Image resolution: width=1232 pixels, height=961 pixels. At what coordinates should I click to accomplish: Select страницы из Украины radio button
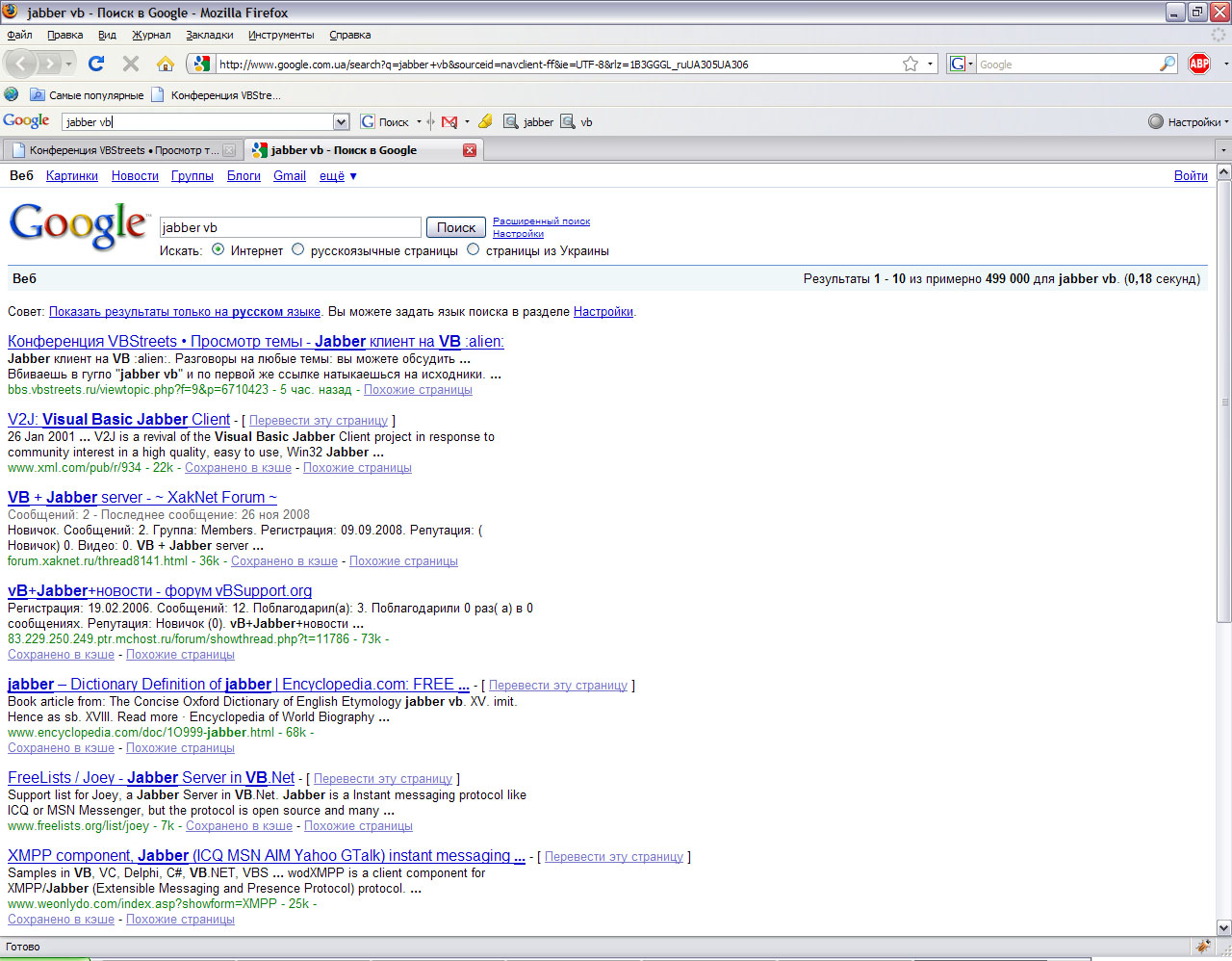[473, 249]
